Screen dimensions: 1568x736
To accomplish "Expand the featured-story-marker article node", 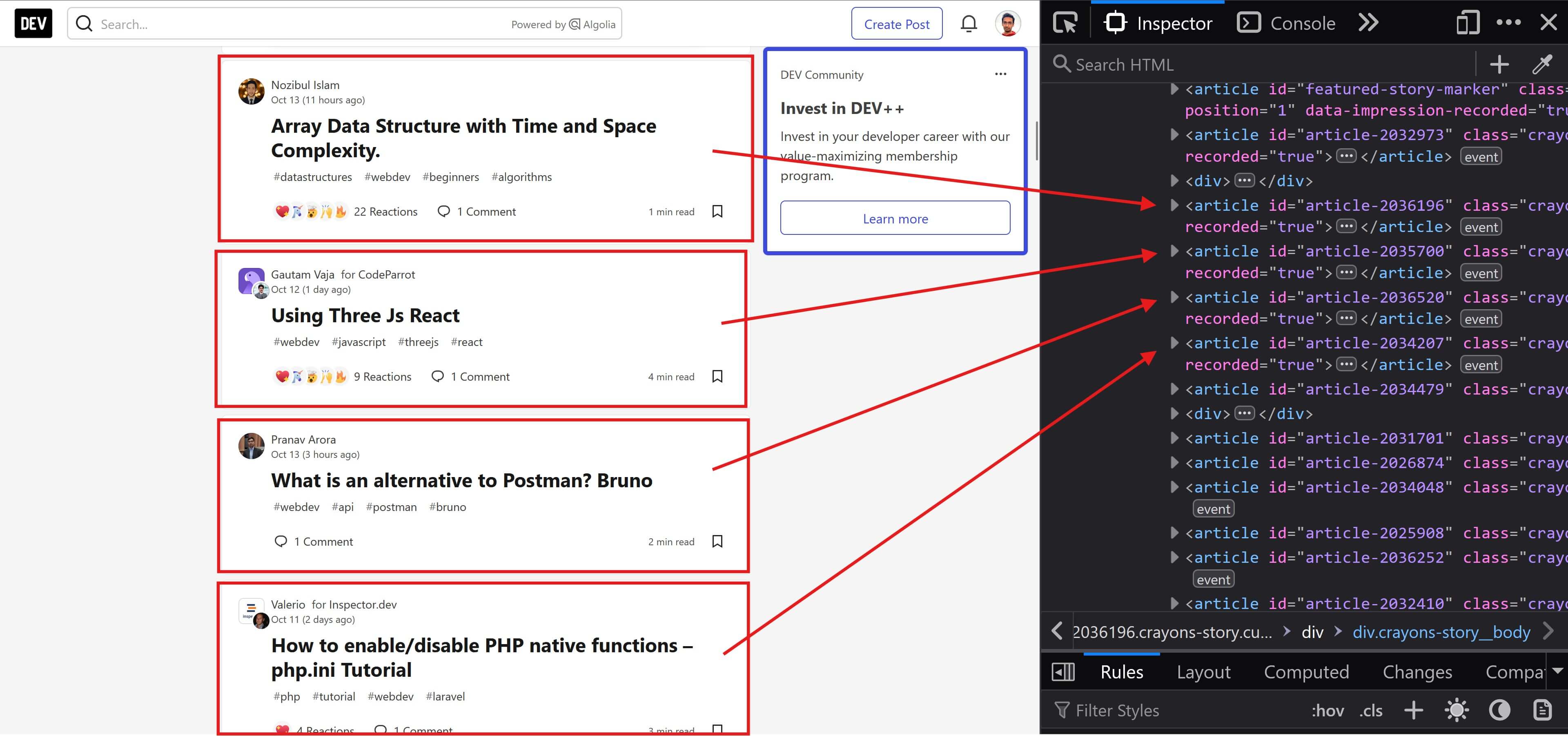I will click(x=1175, y=89).
